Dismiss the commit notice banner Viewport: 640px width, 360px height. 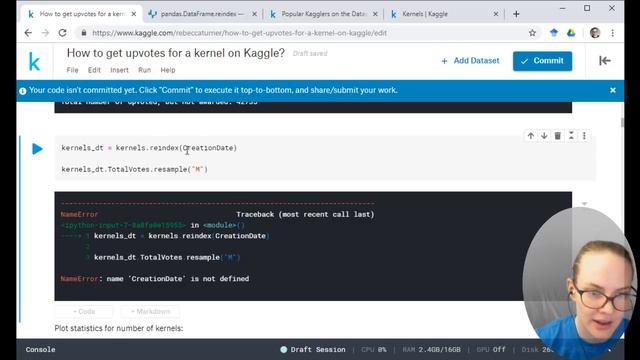point(613,90)
